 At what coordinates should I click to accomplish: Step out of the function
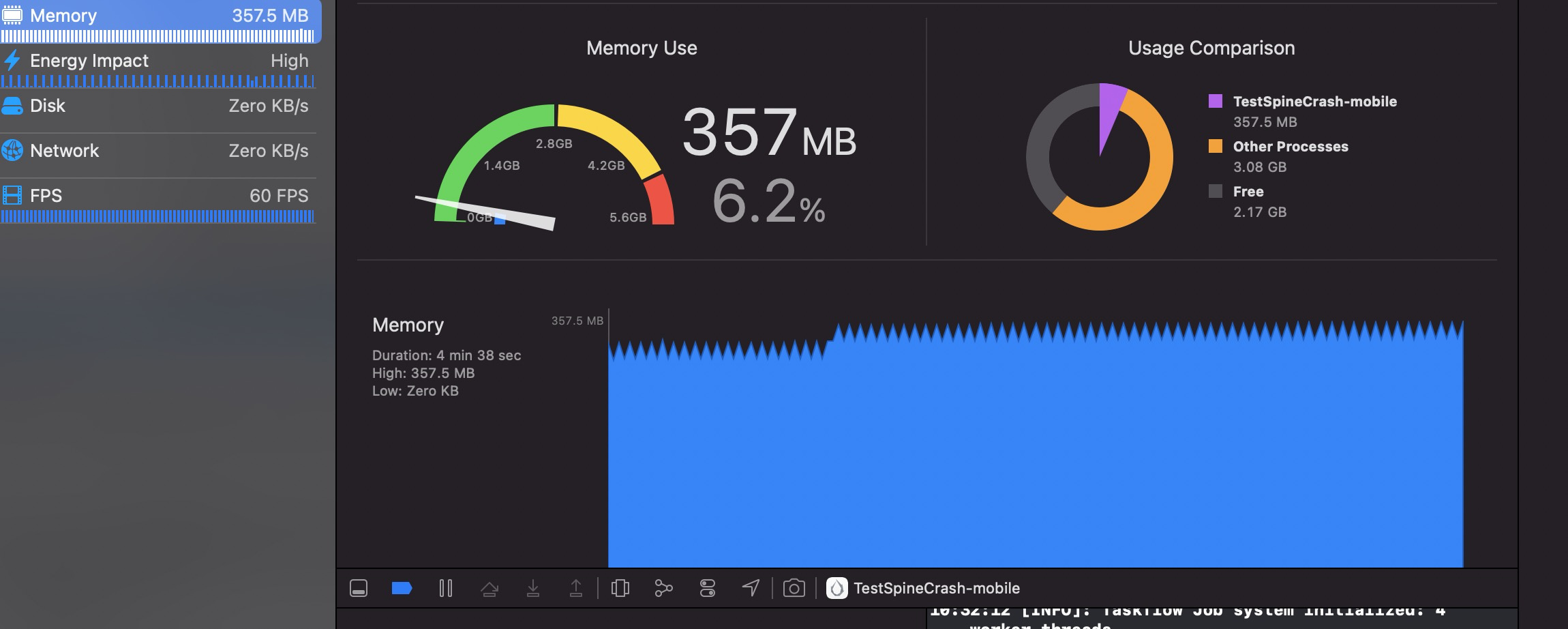576,588
